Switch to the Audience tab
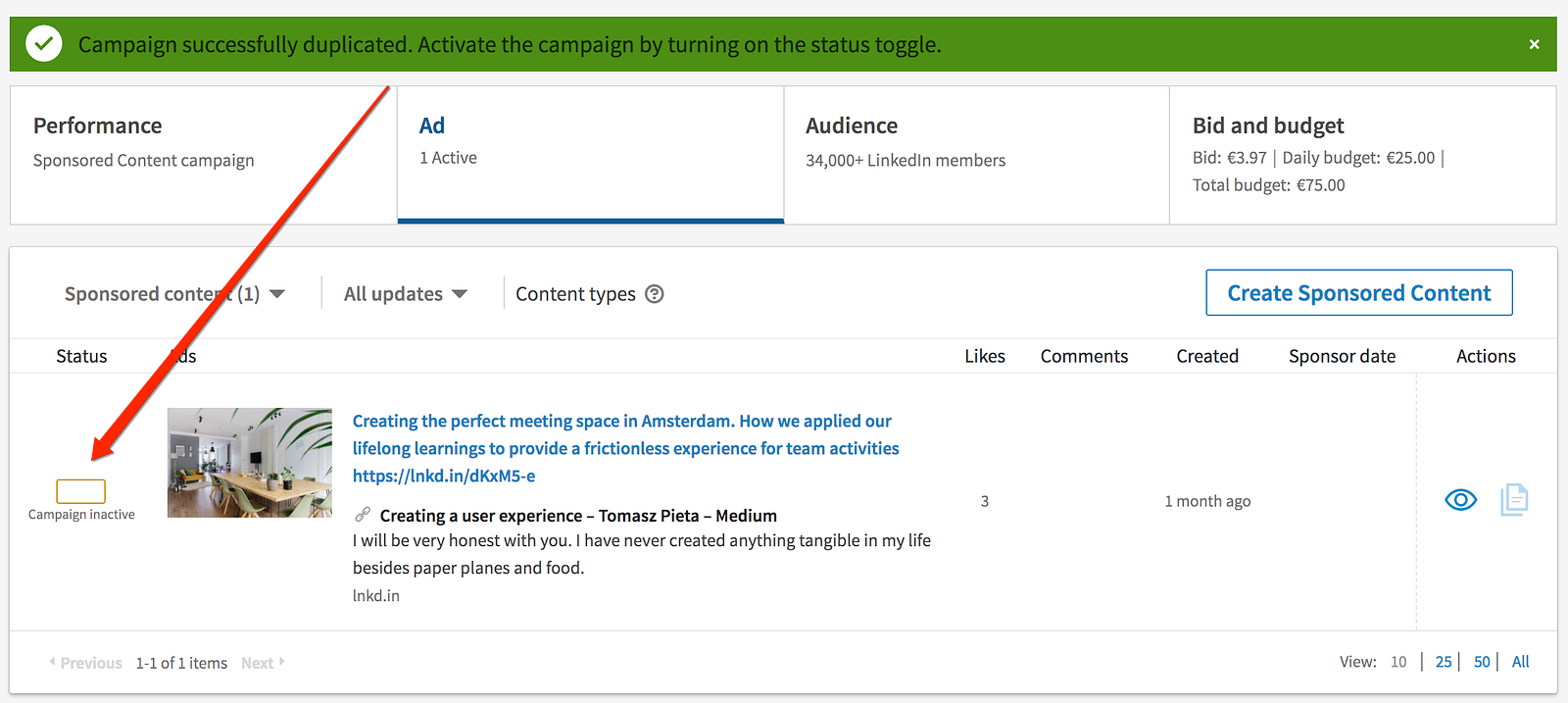Image resolution: width=1568 pixels, height=703 pixels. 976,155
